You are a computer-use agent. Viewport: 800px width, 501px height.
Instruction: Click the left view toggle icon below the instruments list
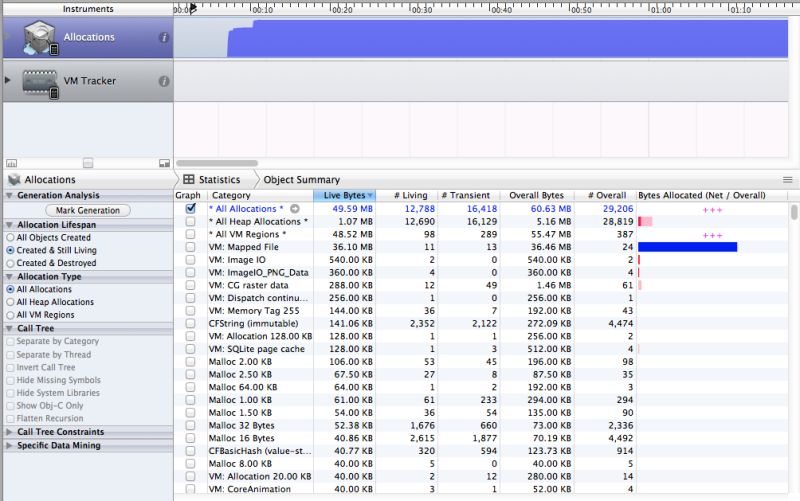pyautogui.click(x=11, y=163)
